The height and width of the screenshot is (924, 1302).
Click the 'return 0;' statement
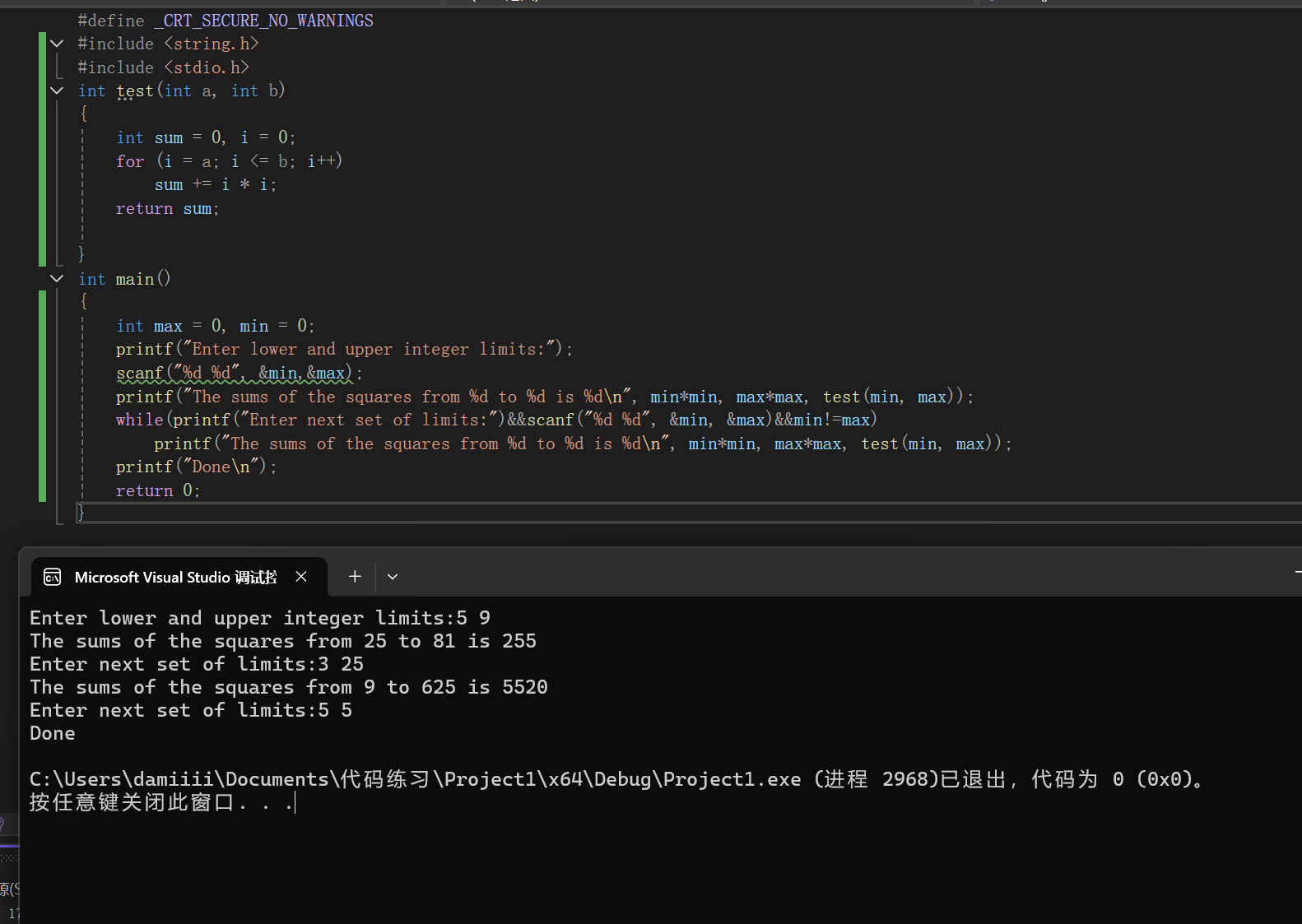[158, 490]
